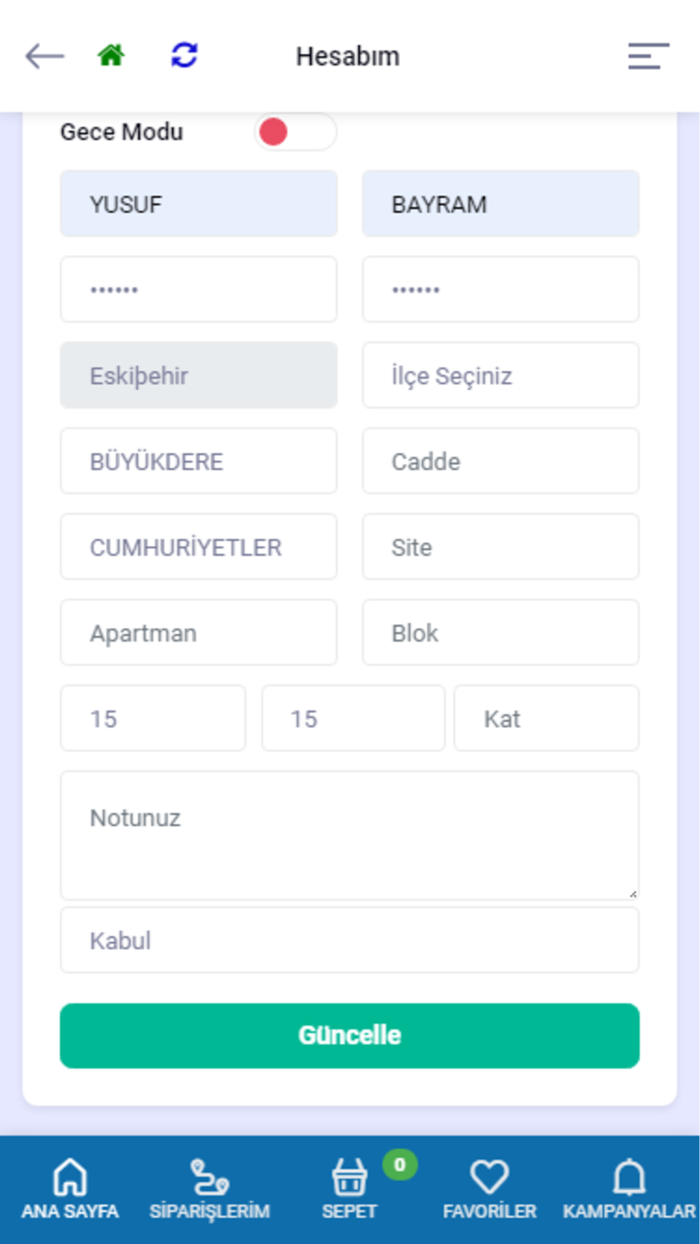This screenshot has width=700, height=1244.
Task: Tap the green home icon
Action: coord(111,56)
